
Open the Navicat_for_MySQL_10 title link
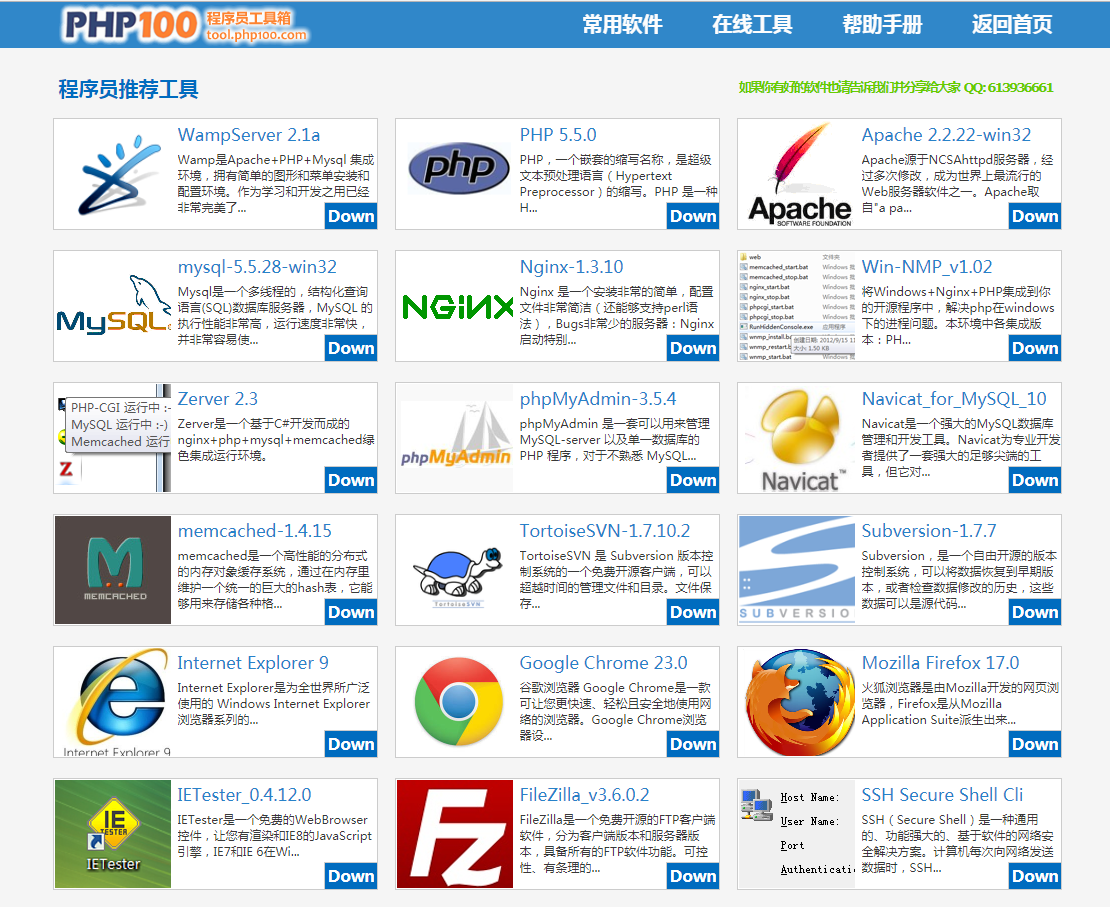[954, 399]
